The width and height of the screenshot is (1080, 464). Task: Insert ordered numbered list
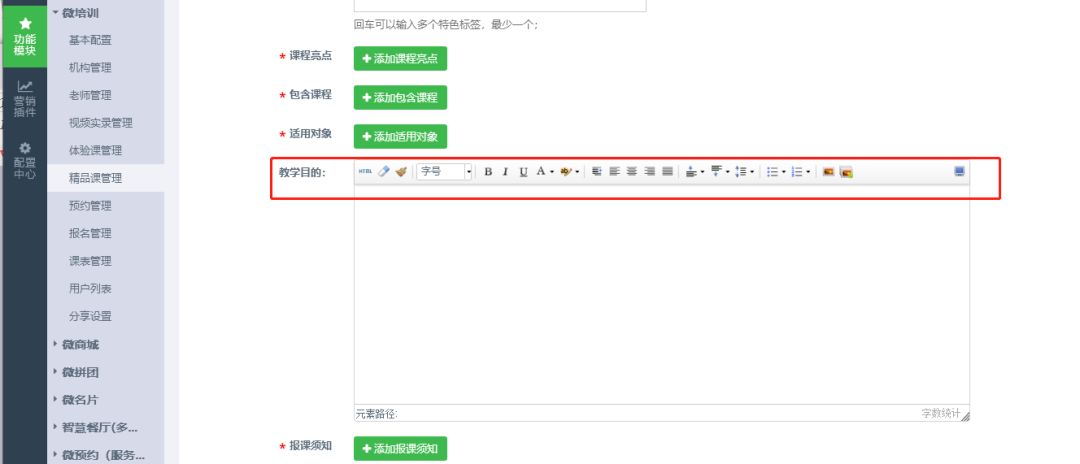797,171
